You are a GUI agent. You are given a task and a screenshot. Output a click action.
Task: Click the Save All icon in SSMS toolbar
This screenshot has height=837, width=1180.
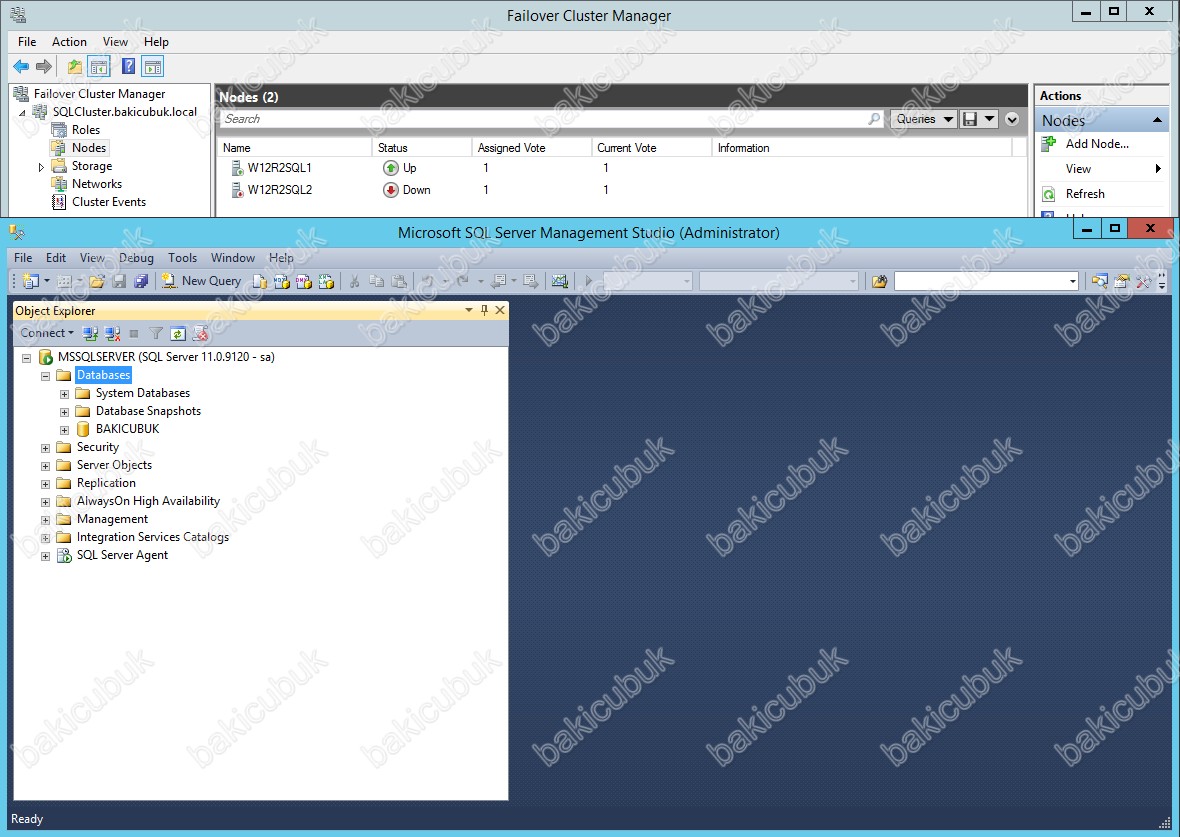click(x=141, y=282)
